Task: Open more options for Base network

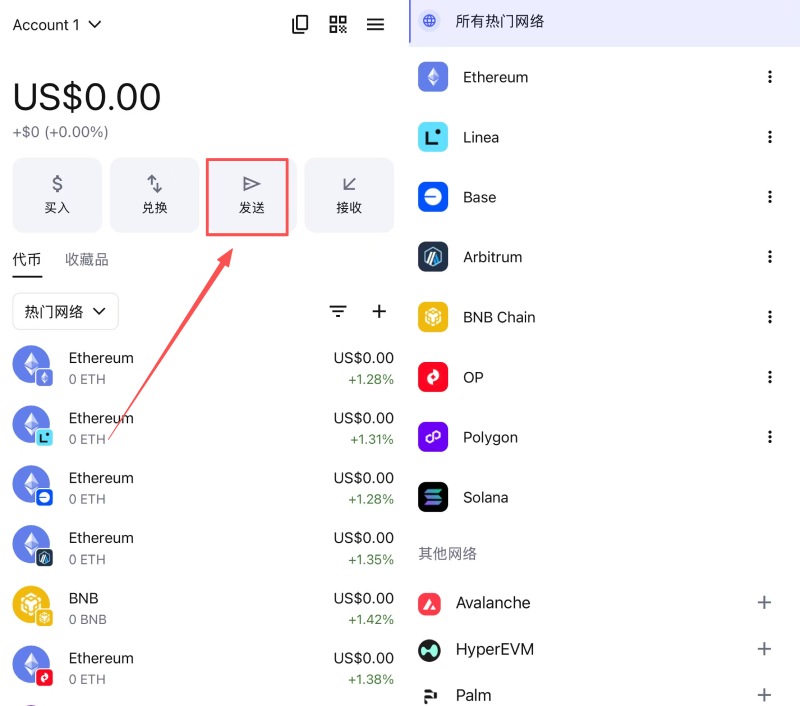Action: [770, 197]
